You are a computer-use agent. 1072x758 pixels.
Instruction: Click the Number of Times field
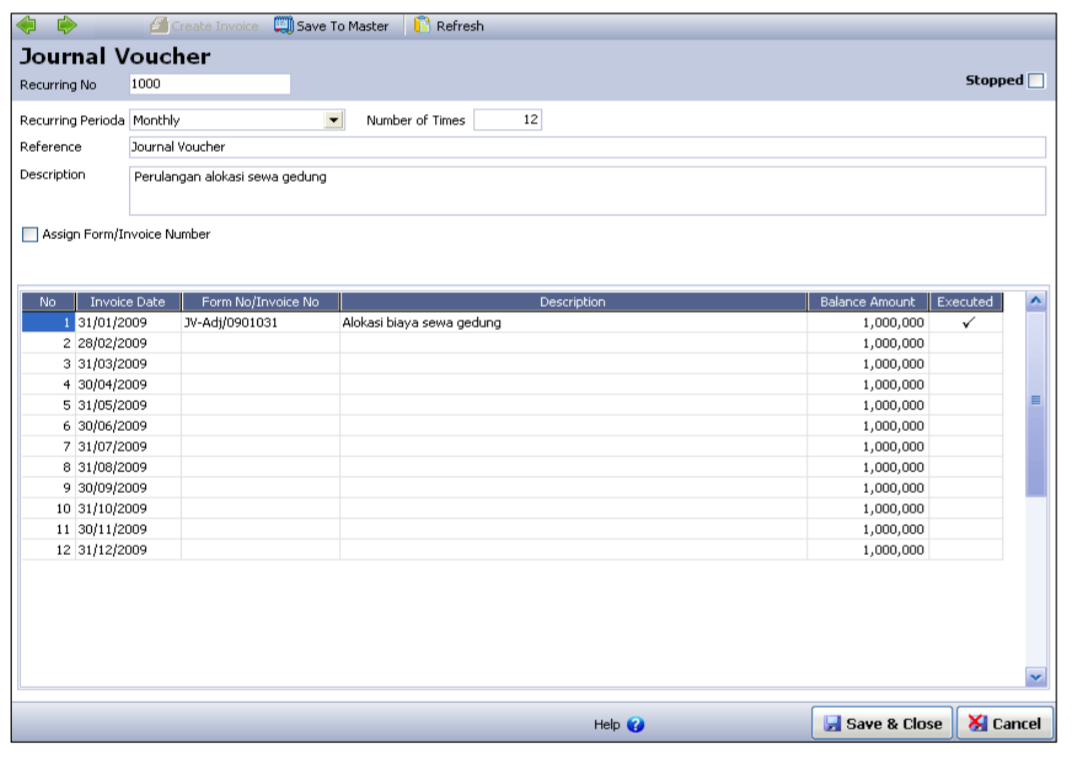click(507, 121)
